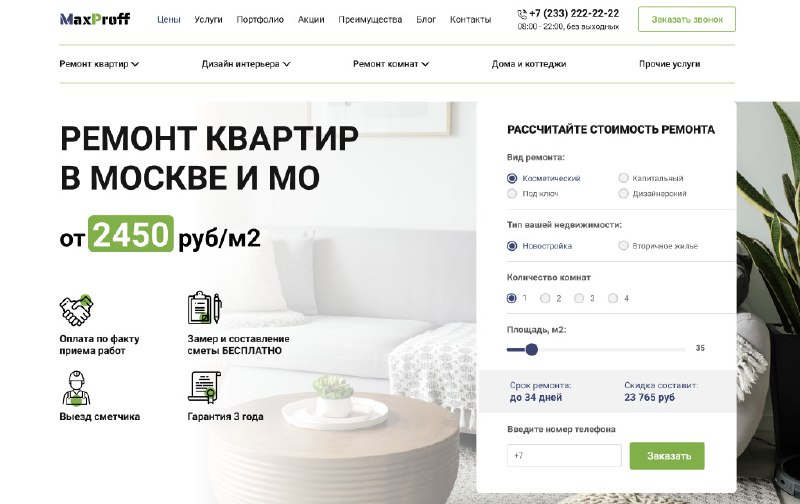This screenshot has height=504, width=800.
Task: Open the Портфолио menu item
Action: (x=260, y=19)
